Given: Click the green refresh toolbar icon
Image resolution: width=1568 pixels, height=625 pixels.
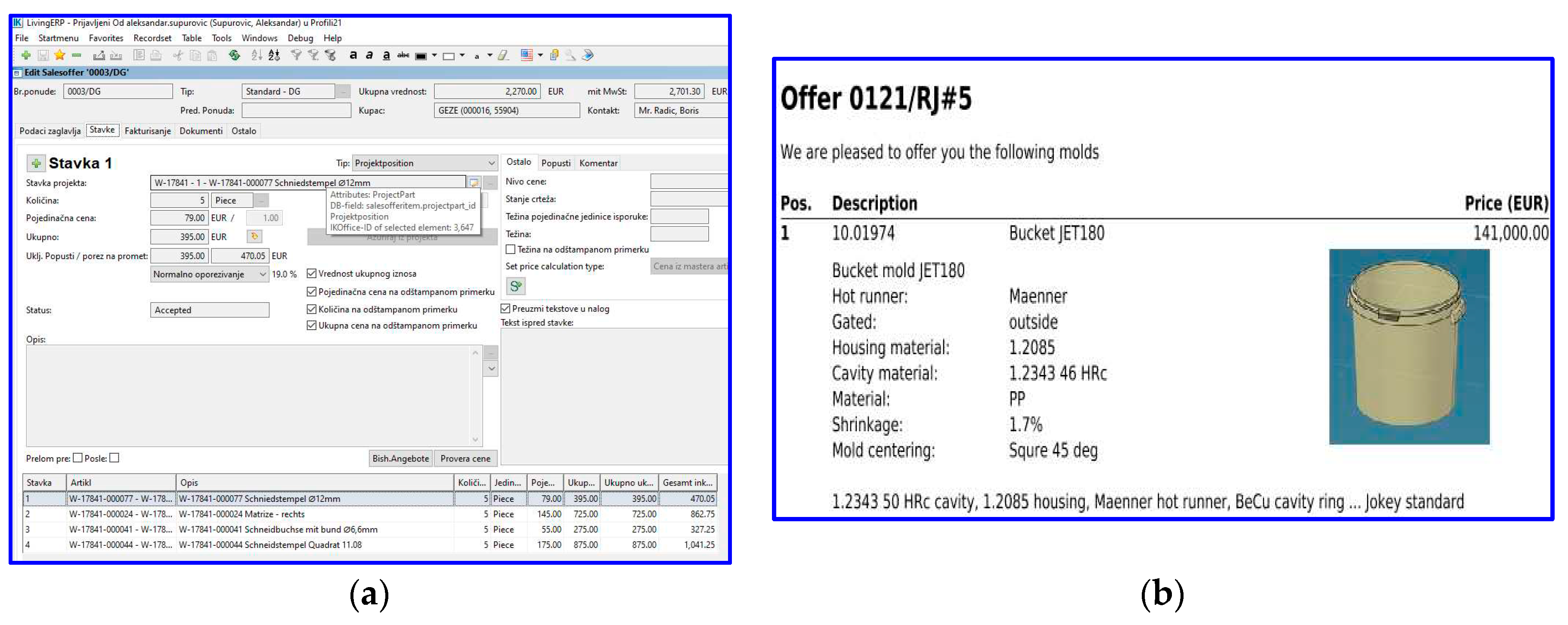Looking at the screenshot, I should click(x=234, y=56).
